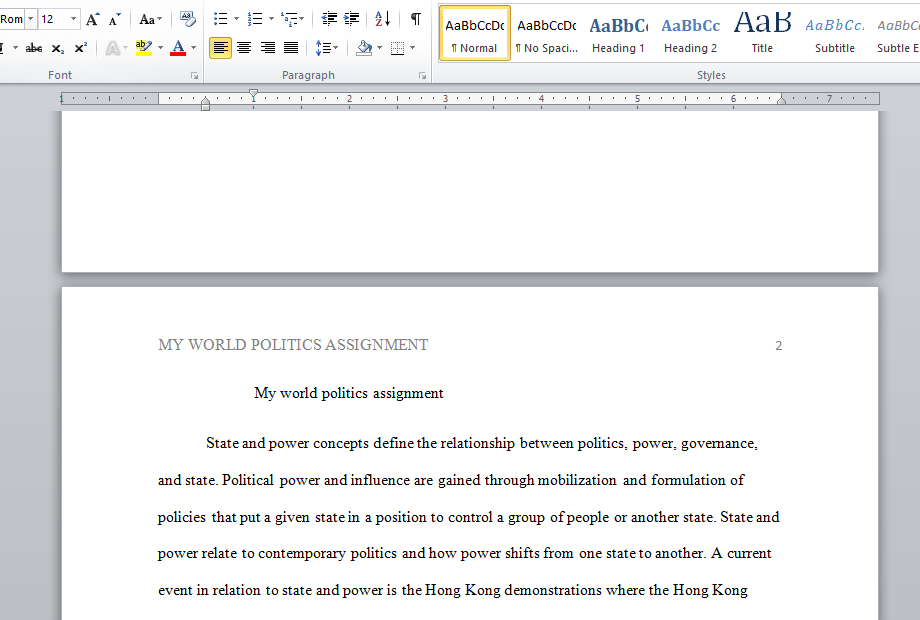Justify the paragraph text
The height and width of the screenshot is (620, 920).
(291, 48)
